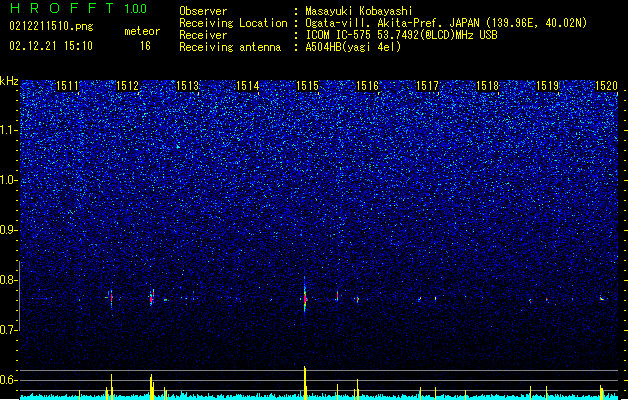The width and height of the screenshot is (629, 400).
Task: Click the 1.0 kHz frequency tick label
Action: coord(9,180)
